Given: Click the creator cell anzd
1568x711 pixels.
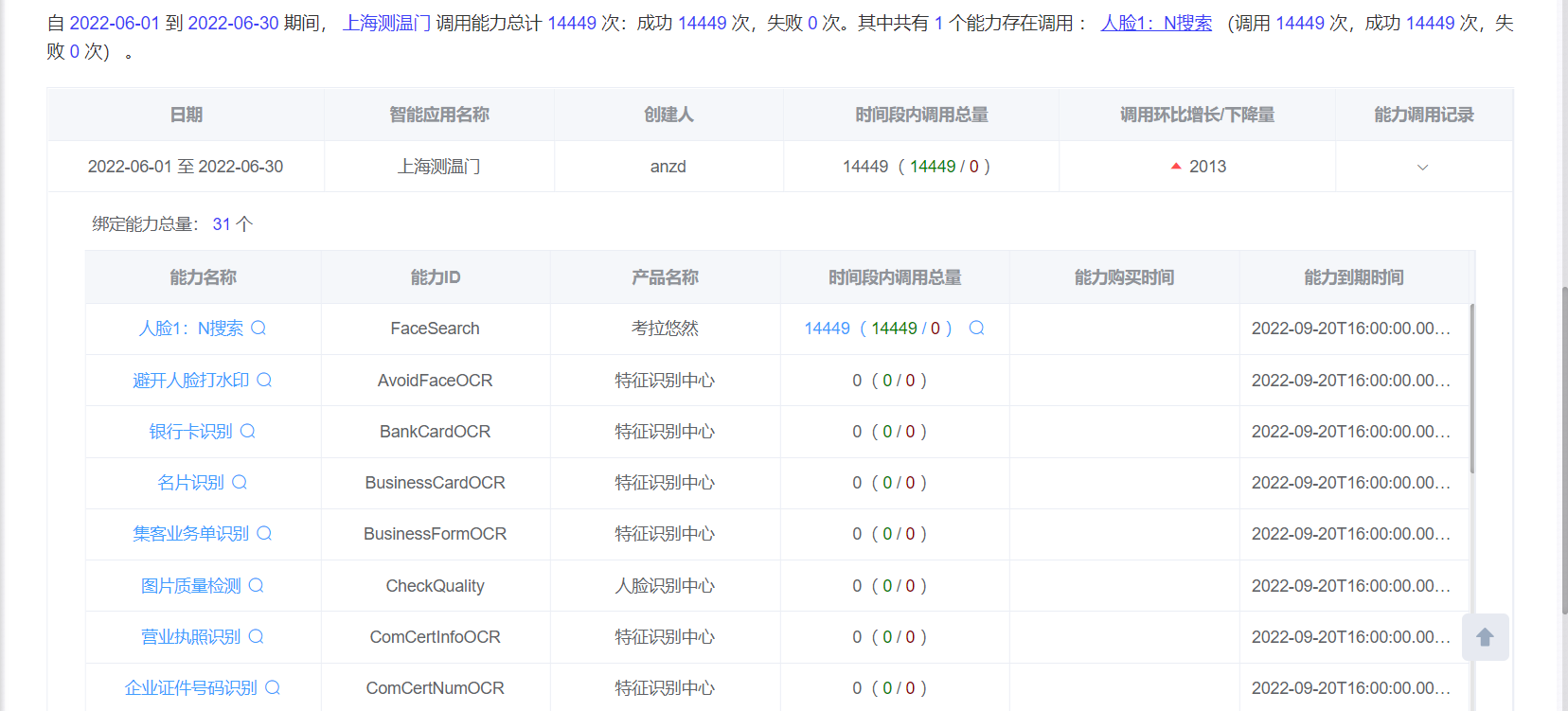Looking at the screenshot, I should [x=668, y=167].
